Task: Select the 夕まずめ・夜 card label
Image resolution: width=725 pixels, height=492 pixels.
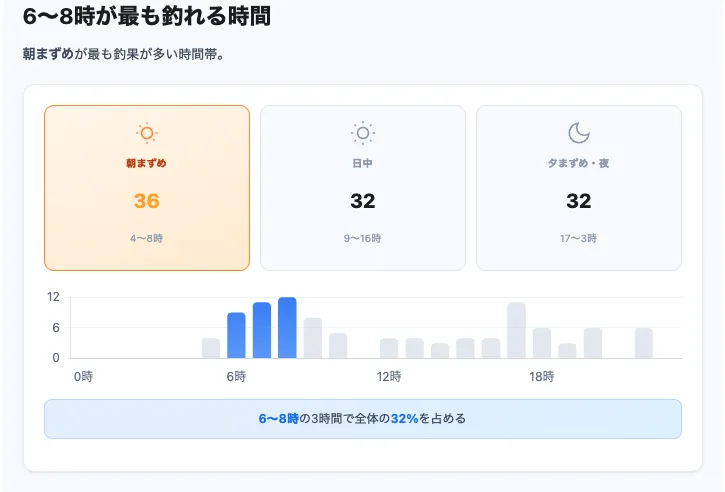Action: point(578,163)
